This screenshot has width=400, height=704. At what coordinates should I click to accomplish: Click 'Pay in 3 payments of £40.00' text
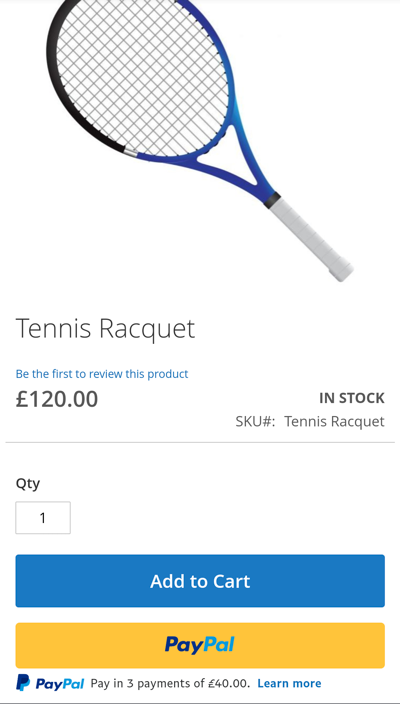tap(170, 684)
